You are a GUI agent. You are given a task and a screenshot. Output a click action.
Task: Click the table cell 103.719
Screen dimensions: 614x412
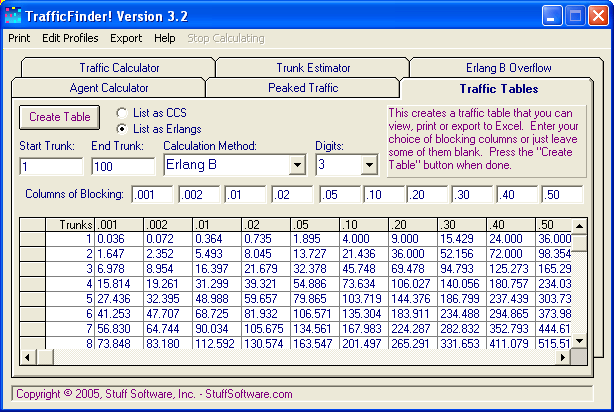click(364, 299)
